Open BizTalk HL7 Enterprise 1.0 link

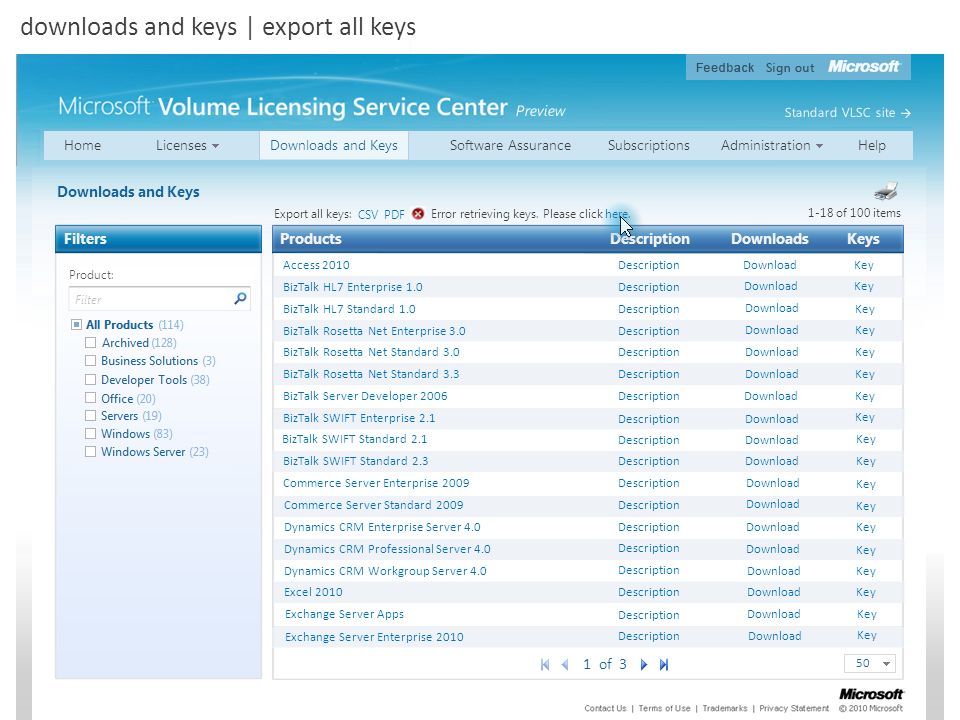pos(353,287)
